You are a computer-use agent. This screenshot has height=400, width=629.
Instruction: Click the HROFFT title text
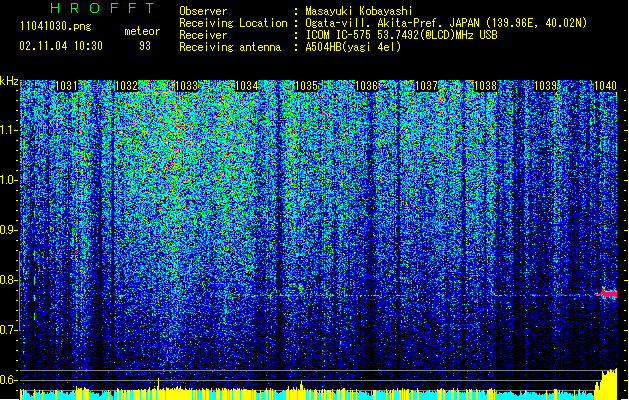coord(102,8)
